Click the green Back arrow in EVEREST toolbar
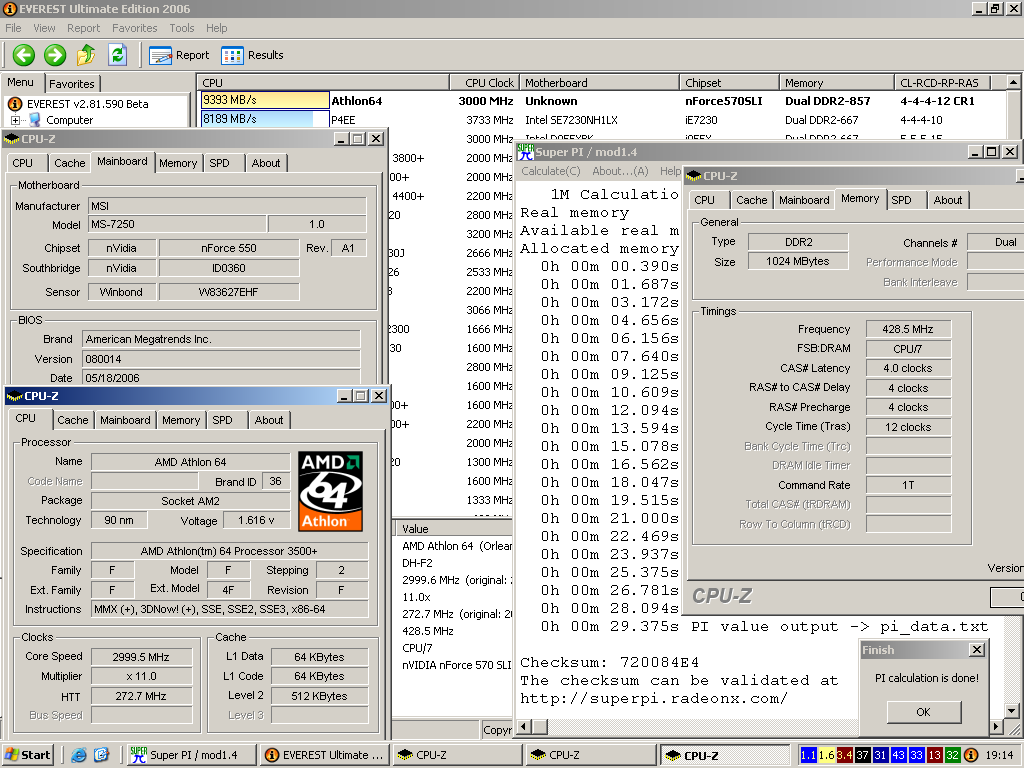The height and width of the screenshot is (768, 1024). coord(24,56)
